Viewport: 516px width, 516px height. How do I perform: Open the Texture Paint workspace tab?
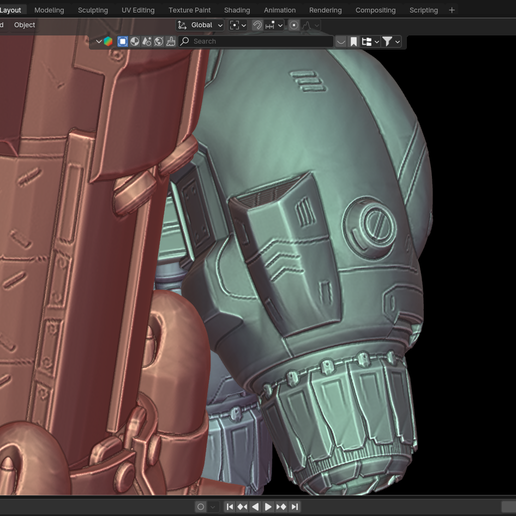coord(189,10)
